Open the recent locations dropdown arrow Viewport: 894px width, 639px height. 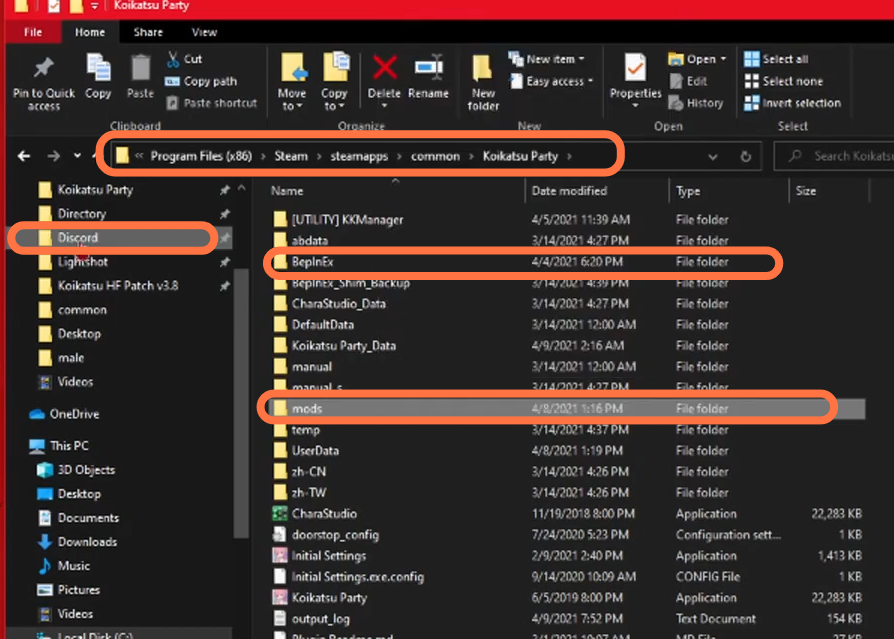[77, 156]
